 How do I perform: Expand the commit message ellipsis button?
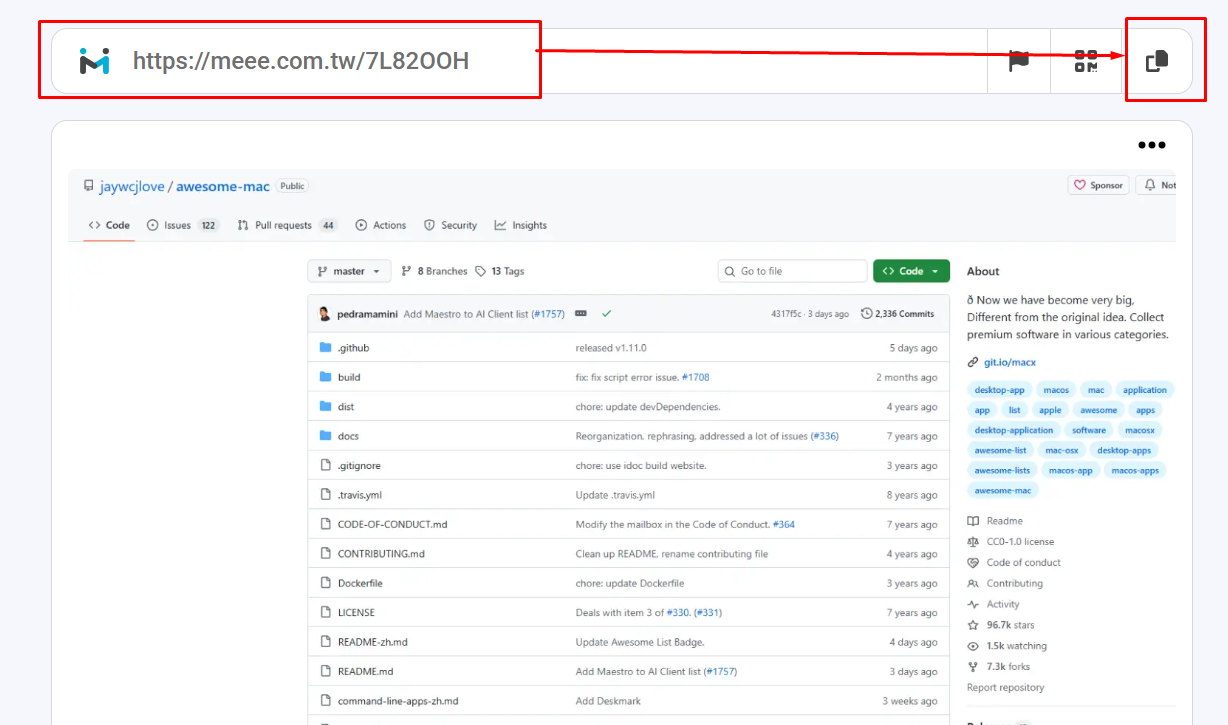581,314
